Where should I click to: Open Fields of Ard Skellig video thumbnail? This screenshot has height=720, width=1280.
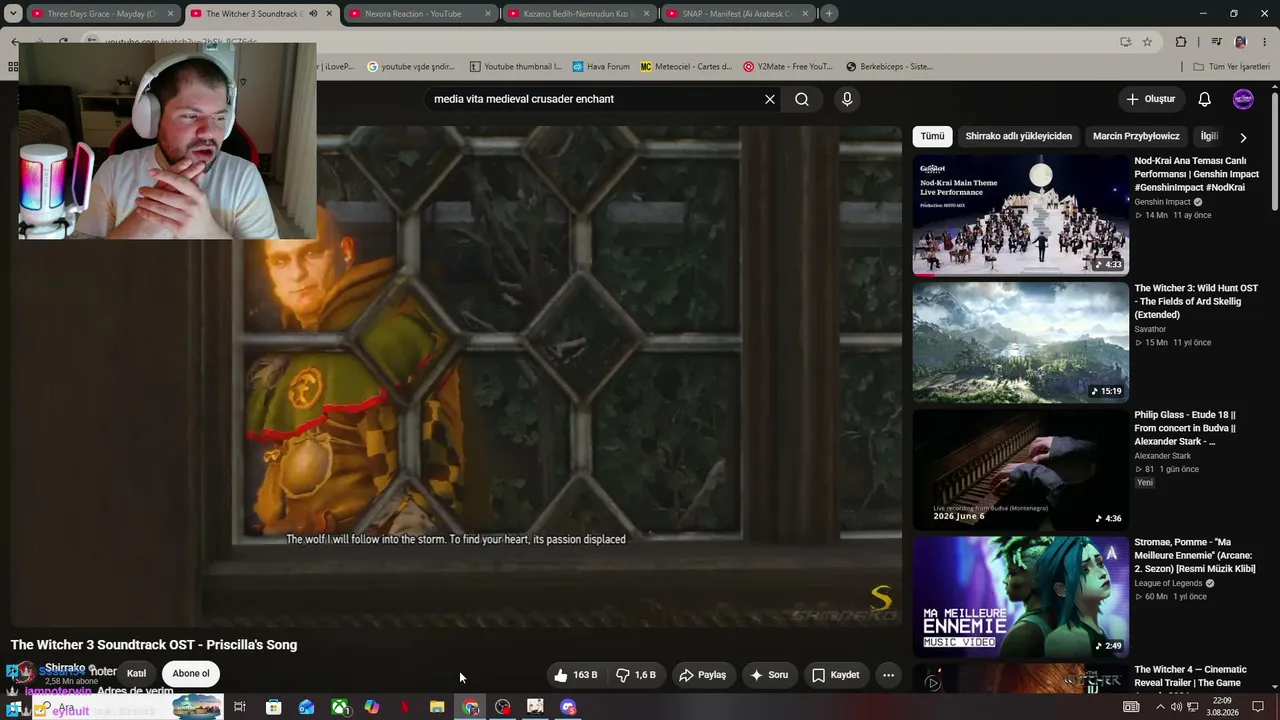pyautogui.click(x=1020, y=342)
